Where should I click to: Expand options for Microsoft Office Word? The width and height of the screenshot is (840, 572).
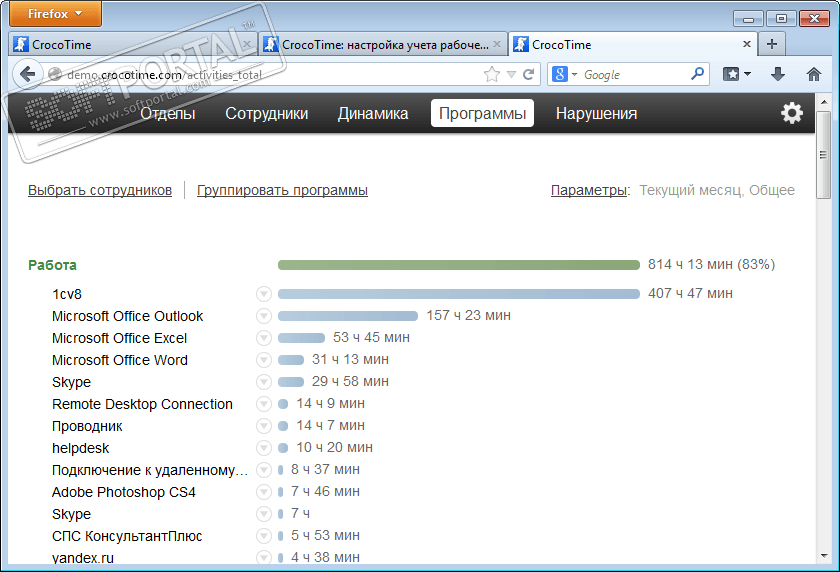point(264,360)
